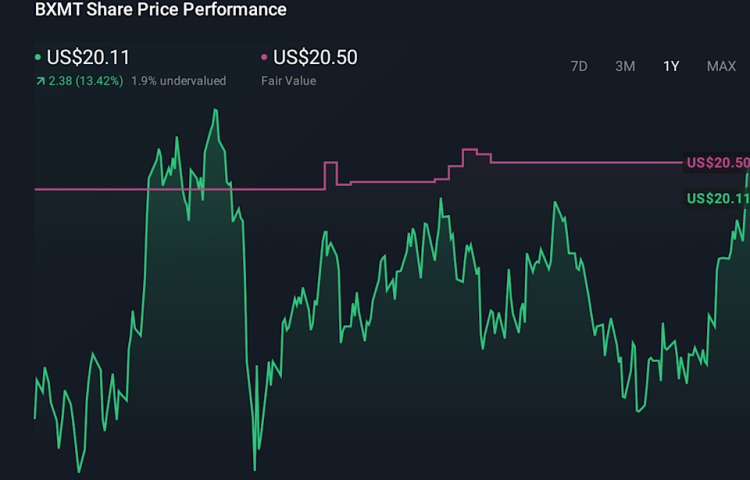Screen dimensions: 750x480
Task: Click the US$20.50 fair value heading
Action: click(315, 58)
